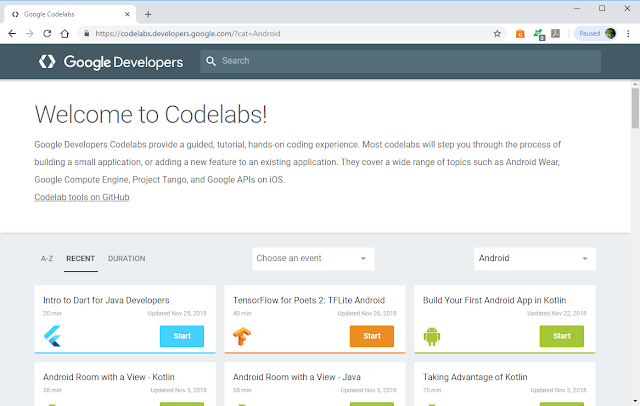Image resolution: width=640 pixels, height=406 pixels.
Task: Open the orange extension icon
Action: pyautogui.click(x=520, y=34)
